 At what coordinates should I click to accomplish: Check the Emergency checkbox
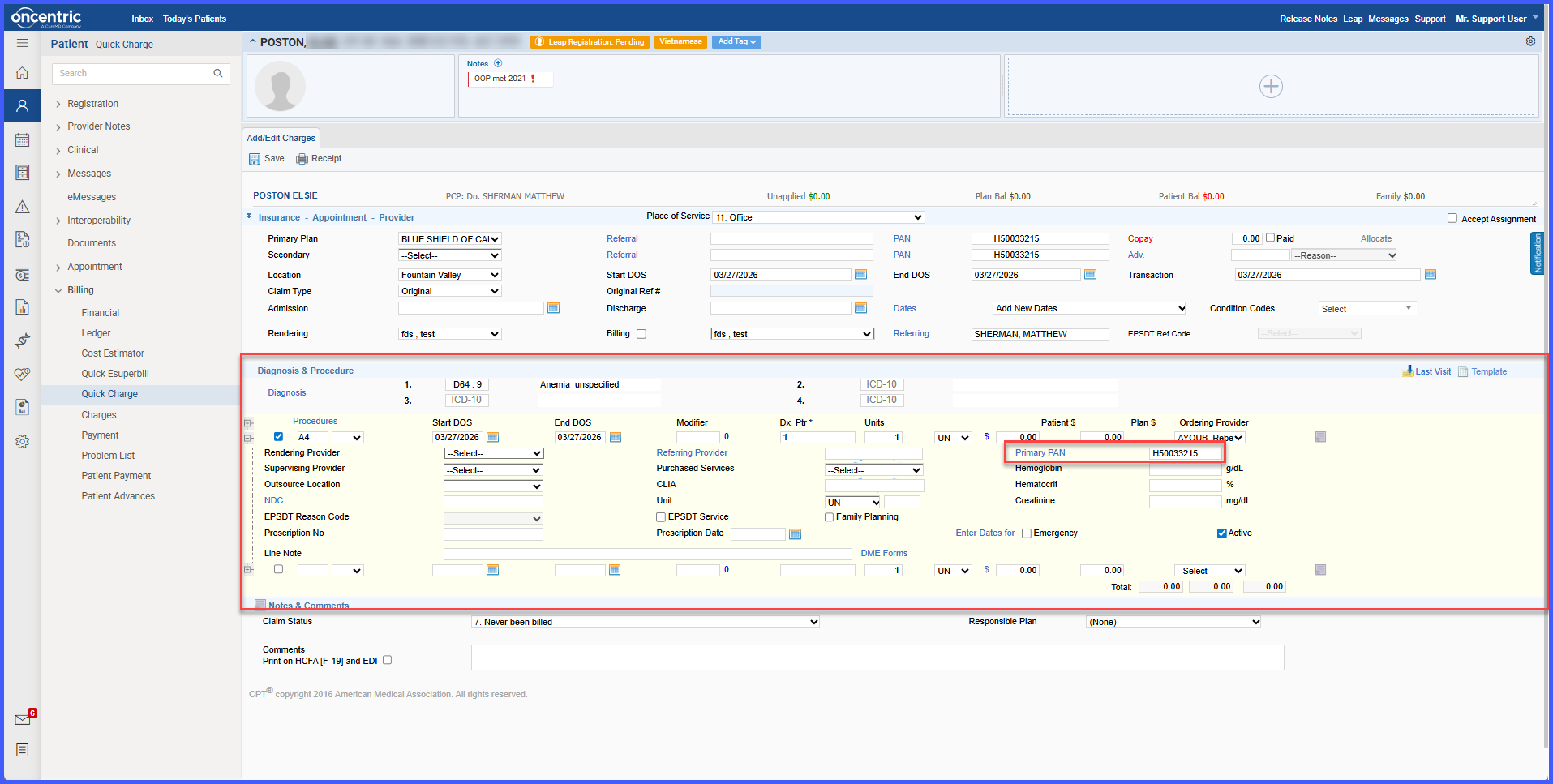click(x=1027, y=533)
